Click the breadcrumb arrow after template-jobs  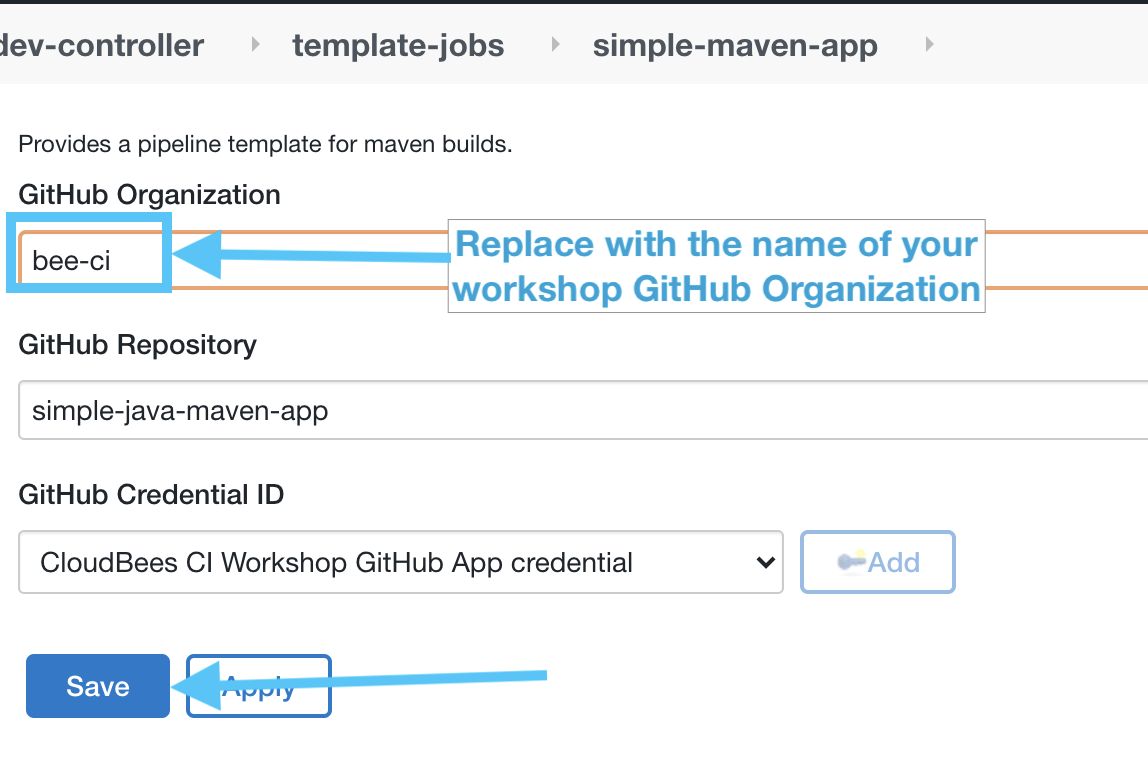[x=554, y=44]
